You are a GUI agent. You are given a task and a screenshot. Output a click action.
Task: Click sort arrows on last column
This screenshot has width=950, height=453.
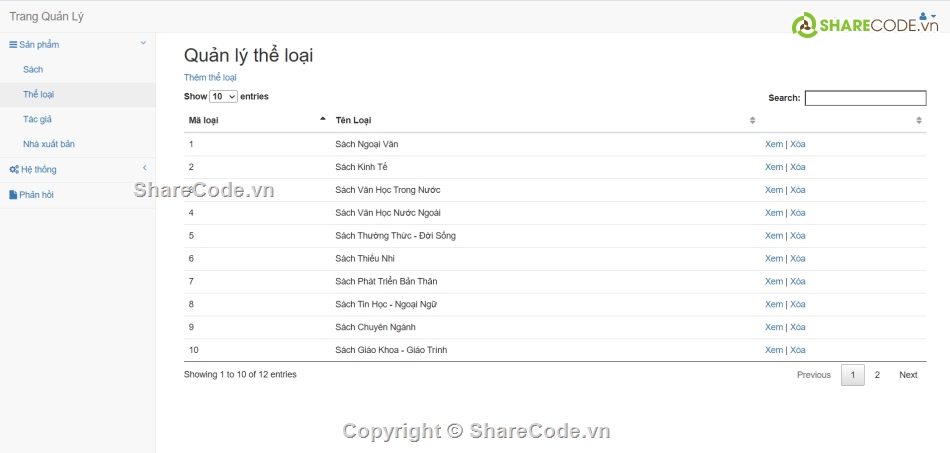919,120
